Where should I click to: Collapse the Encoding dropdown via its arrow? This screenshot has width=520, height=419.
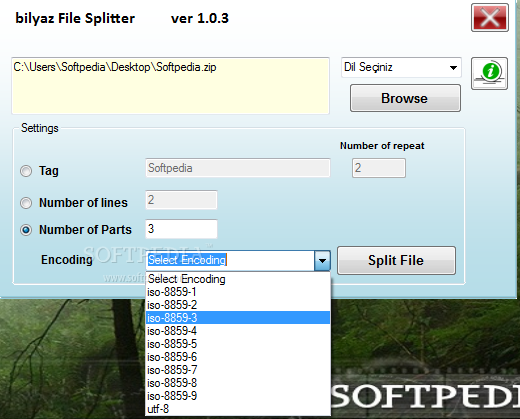(322, 260)
